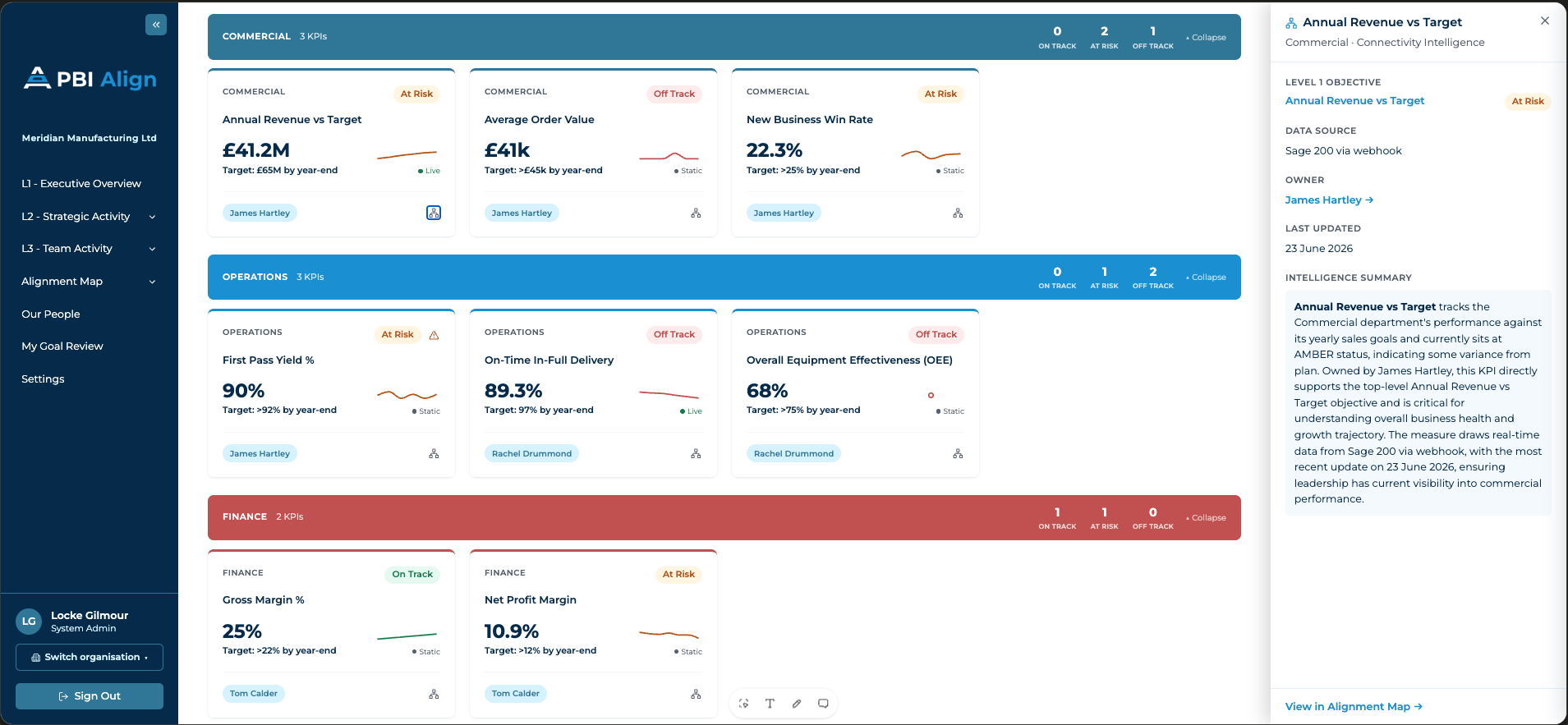Collapse the sidebar with the double-chevron button

click(156, 25)
